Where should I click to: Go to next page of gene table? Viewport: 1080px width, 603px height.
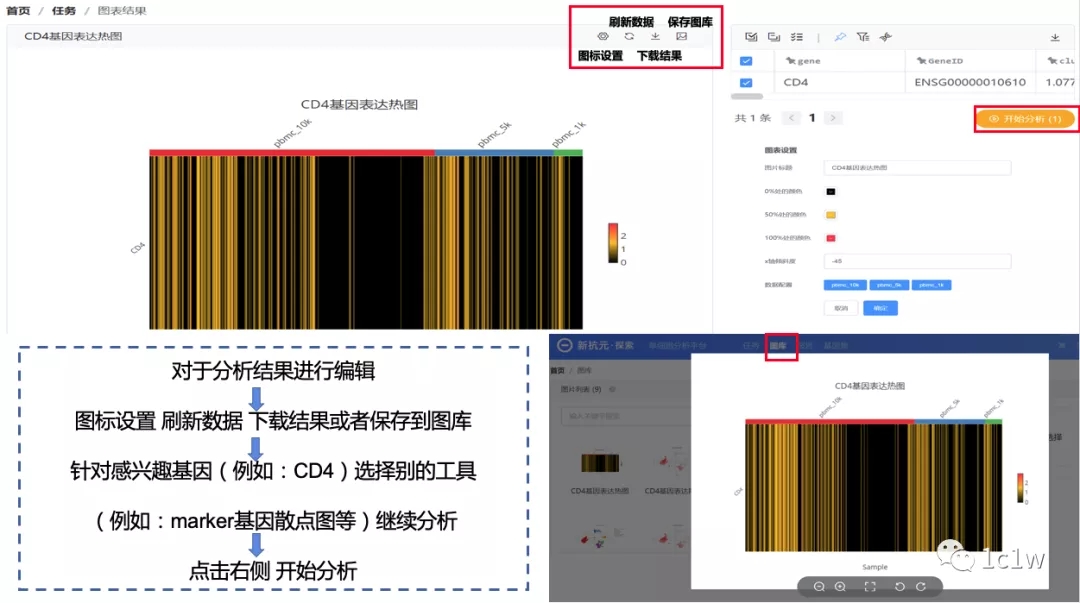pos(833,118)
